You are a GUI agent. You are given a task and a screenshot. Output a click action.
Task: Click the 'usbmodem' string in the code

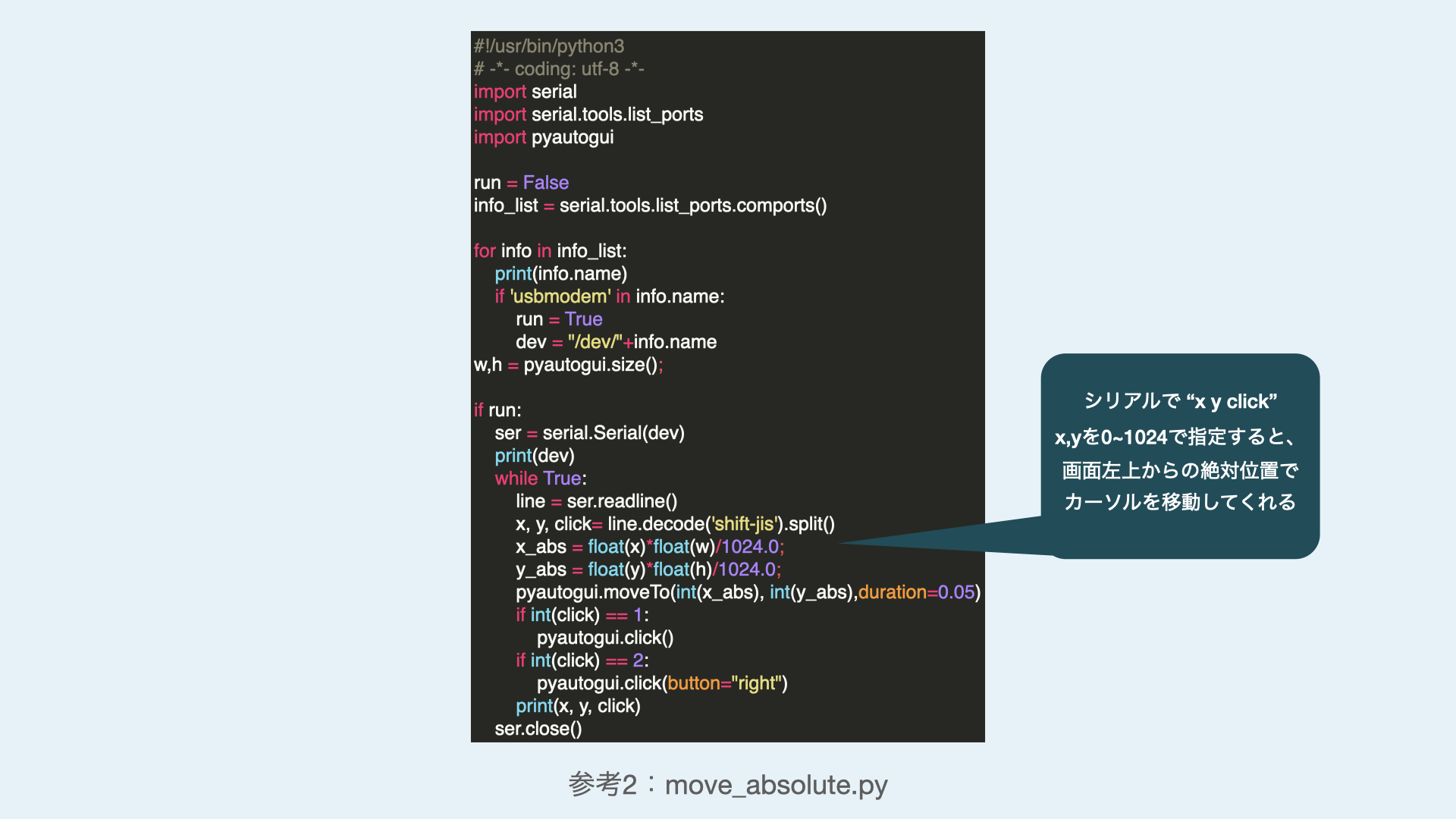[x=560, y=297]
